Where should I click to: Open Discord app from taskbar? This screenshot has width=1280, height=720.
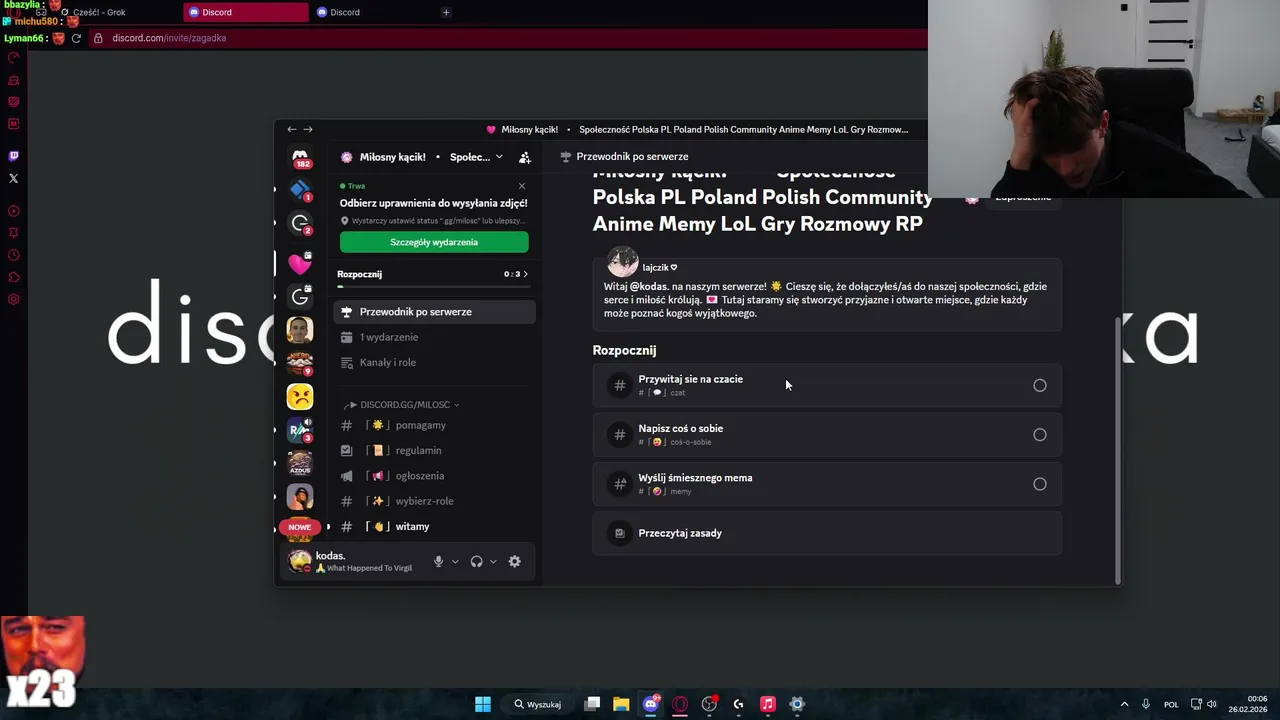651,704
